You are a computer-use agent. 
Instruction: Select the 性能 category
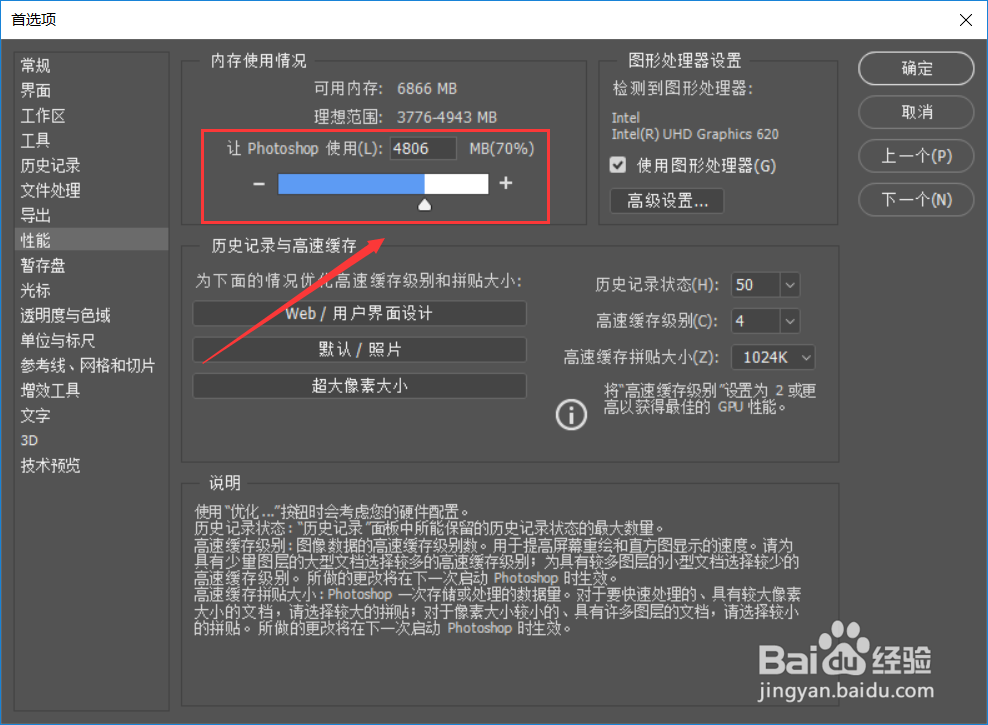pos(91,240)
